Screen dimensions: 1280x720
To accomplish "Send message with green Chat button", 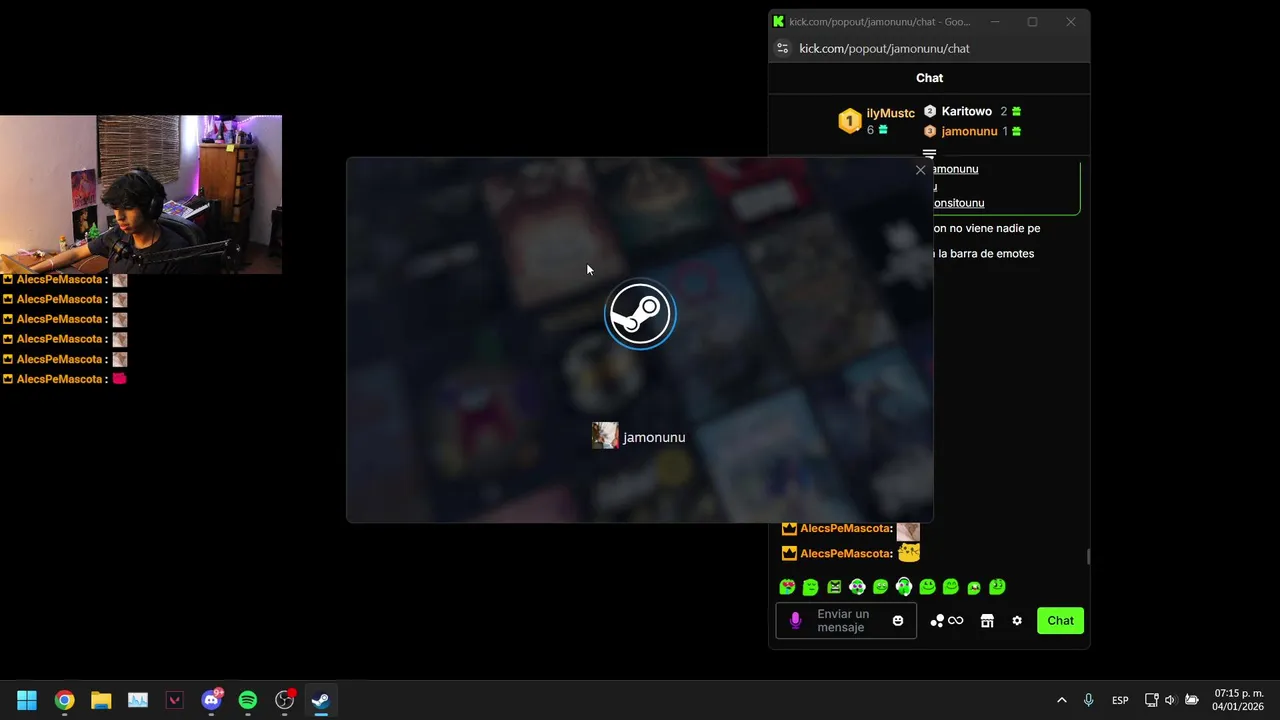I will (x=1060, y=621).
